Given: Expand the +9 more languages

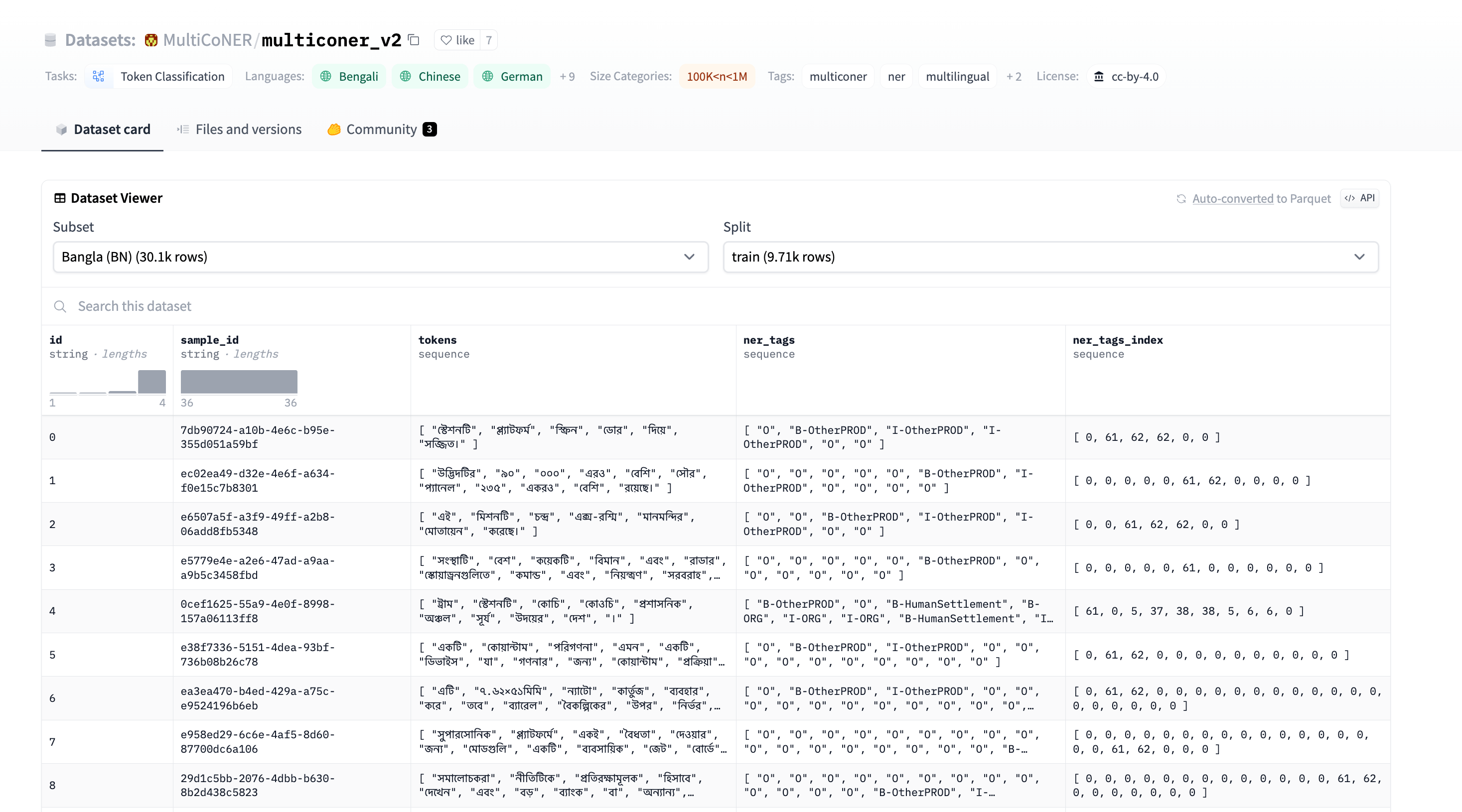Looking at the screenshot, I should [567, 76].
